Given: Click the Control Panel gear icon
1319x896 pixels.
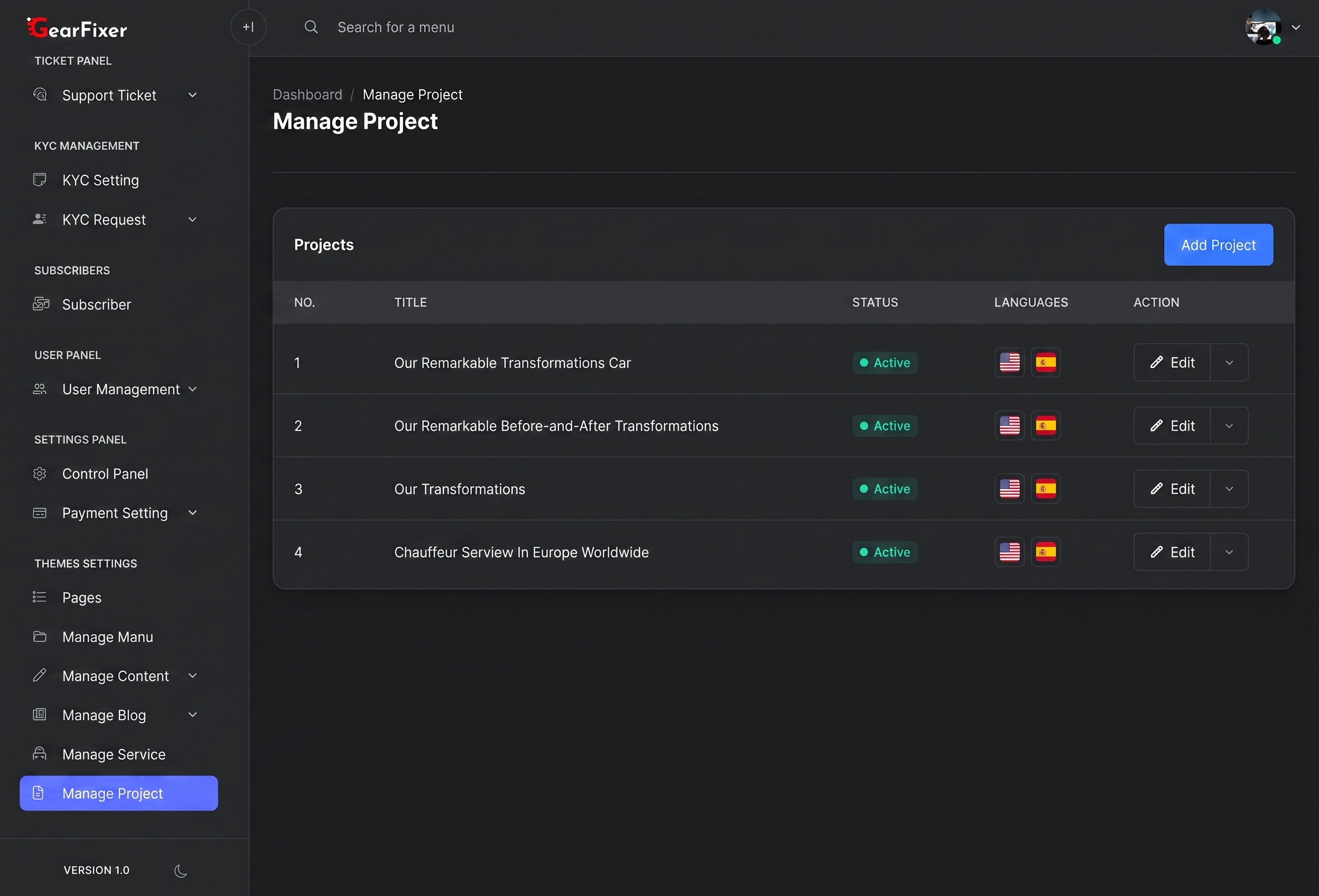Looking at the screenshot, I should 40,473.
